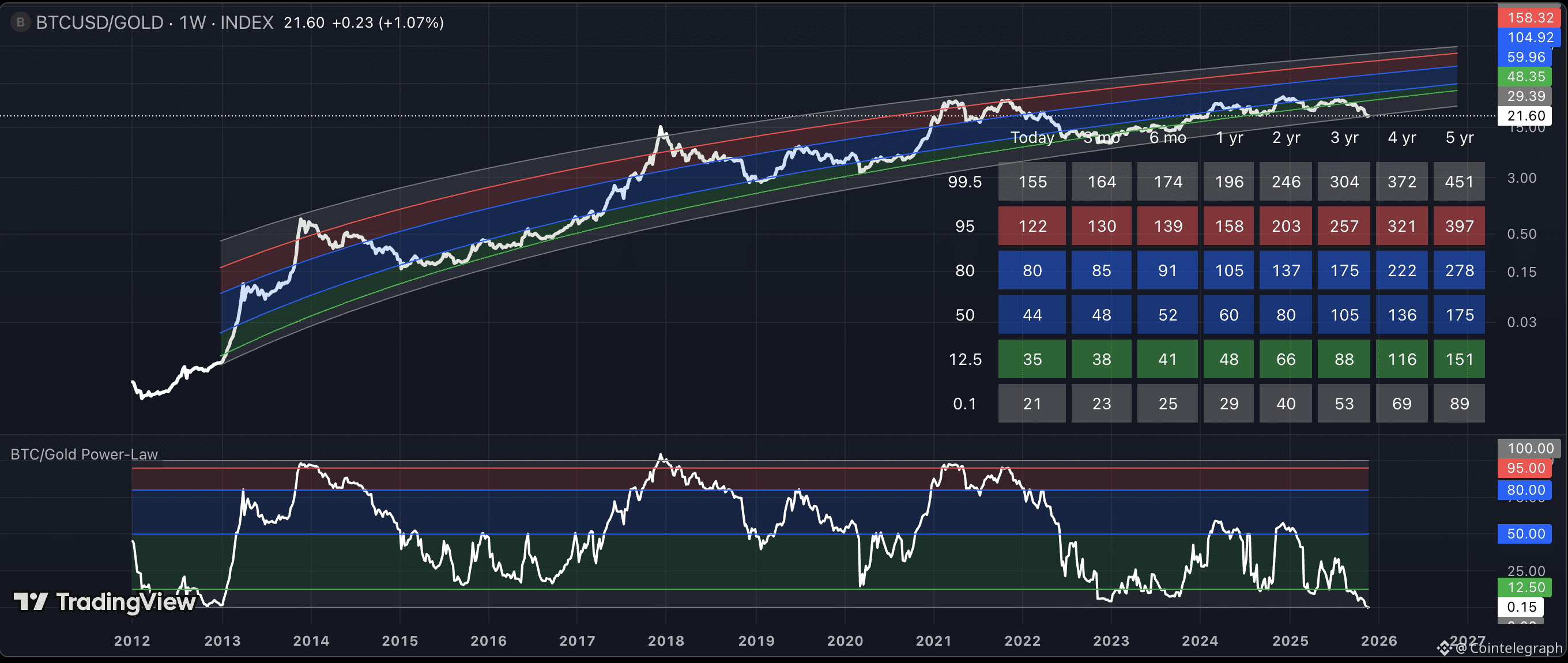Click the green 12.50 indicator level label
The image size is (1568, 663).
(x=1525, y=587)
